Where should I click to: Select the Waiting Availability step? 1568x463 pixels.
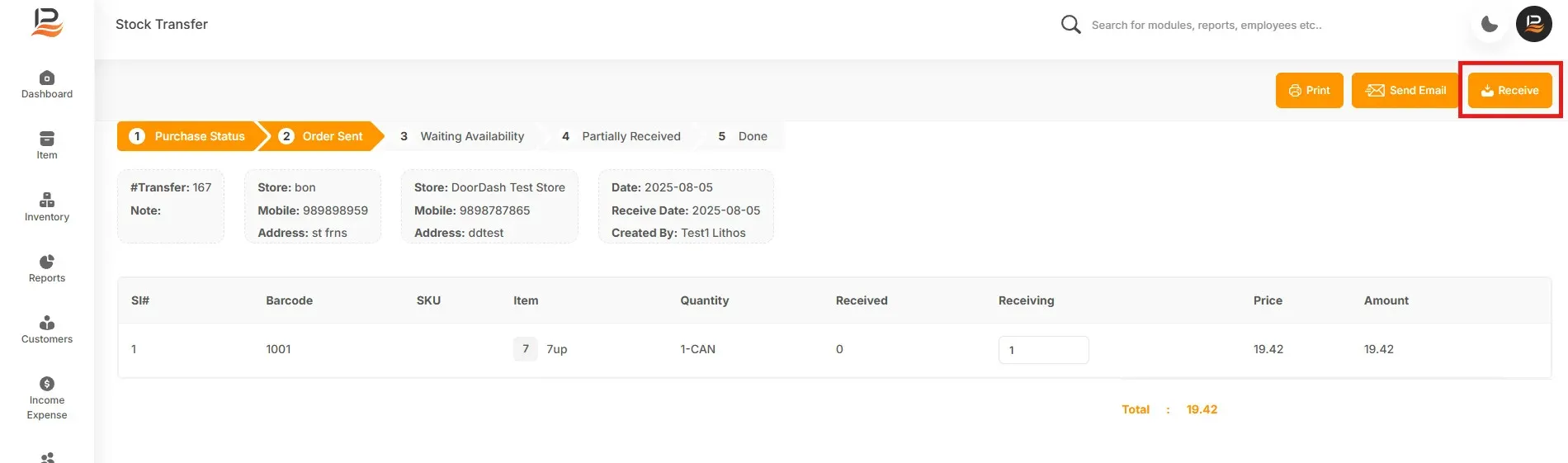[462, 136]
